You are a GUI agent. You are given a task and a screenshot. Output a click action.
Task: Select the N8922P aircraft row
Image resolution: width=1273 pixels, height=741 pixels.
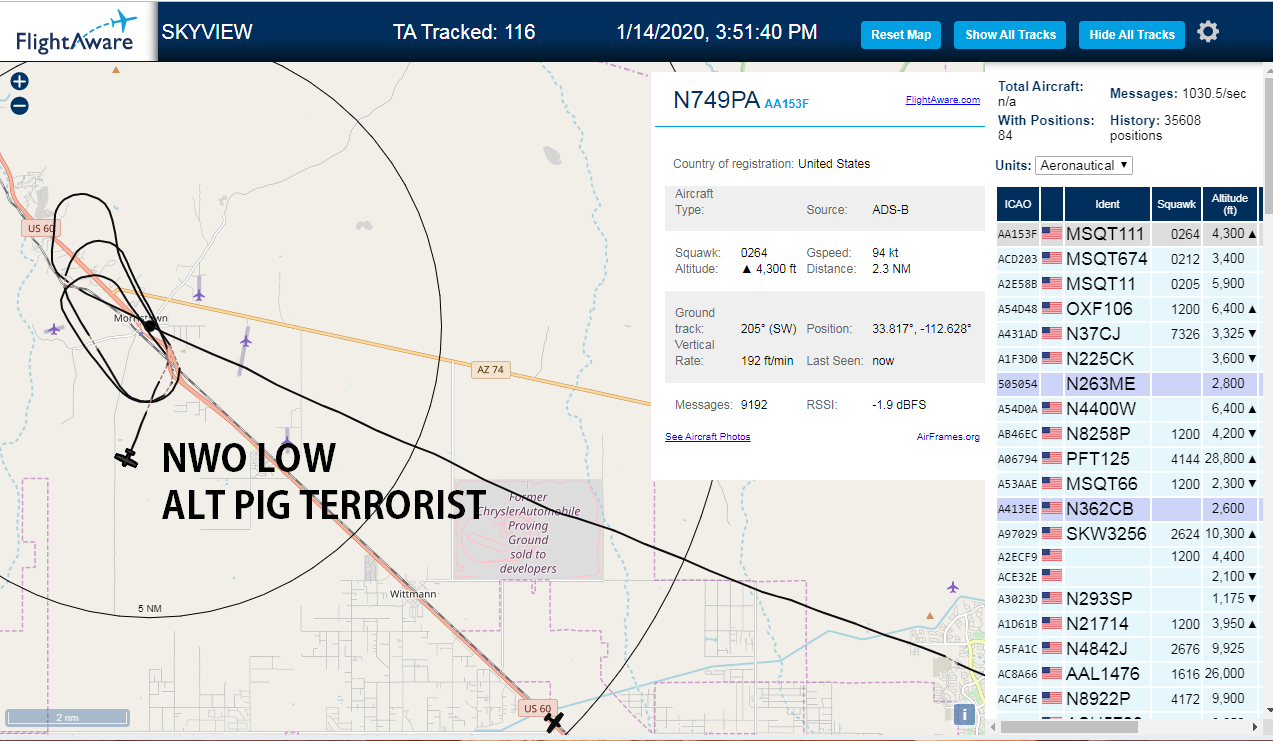pyautogui.click(x=1128, y=699)
